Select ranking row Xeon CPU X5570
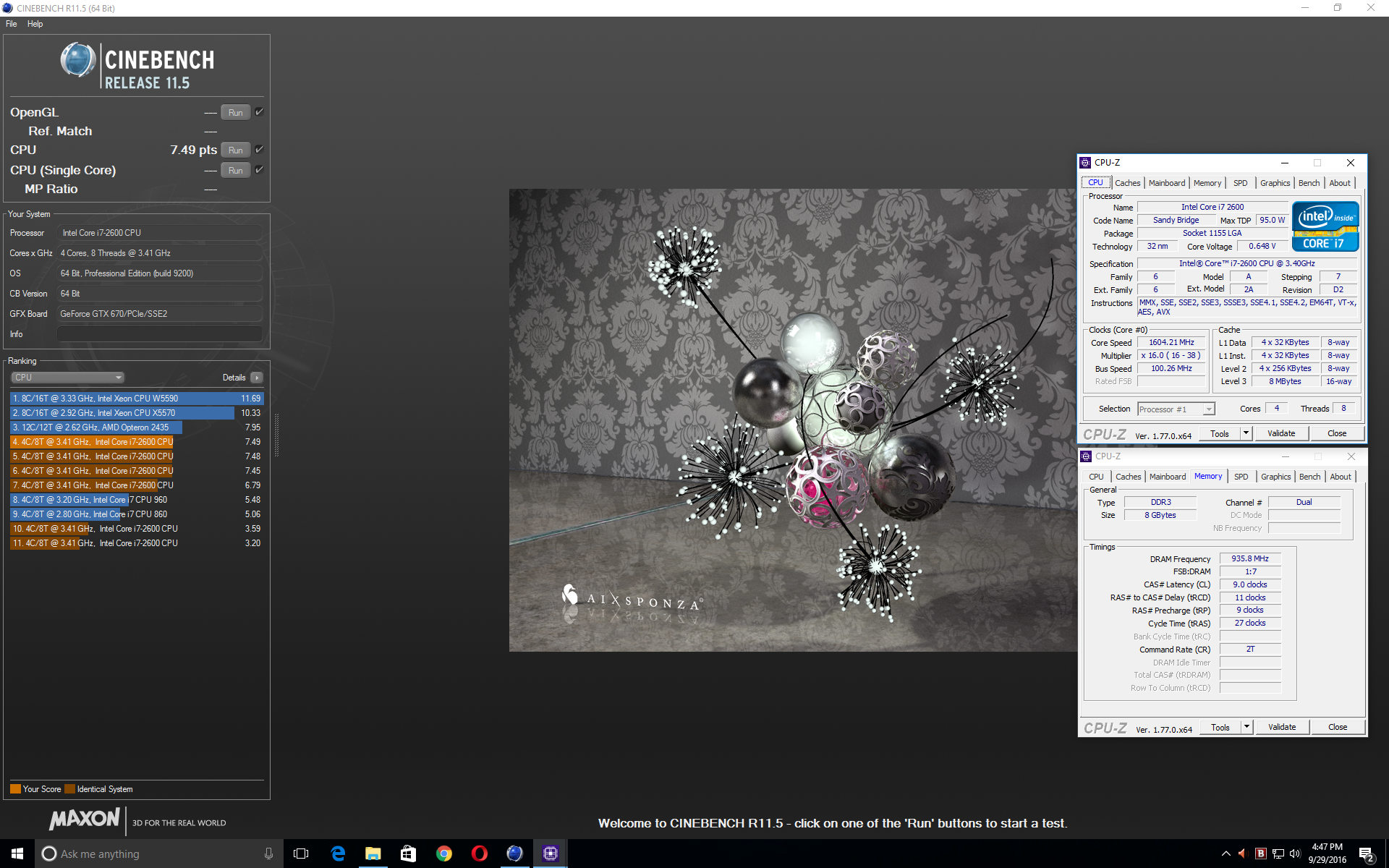This screenshot has height=868, width=1389. [x=137, y=413]
